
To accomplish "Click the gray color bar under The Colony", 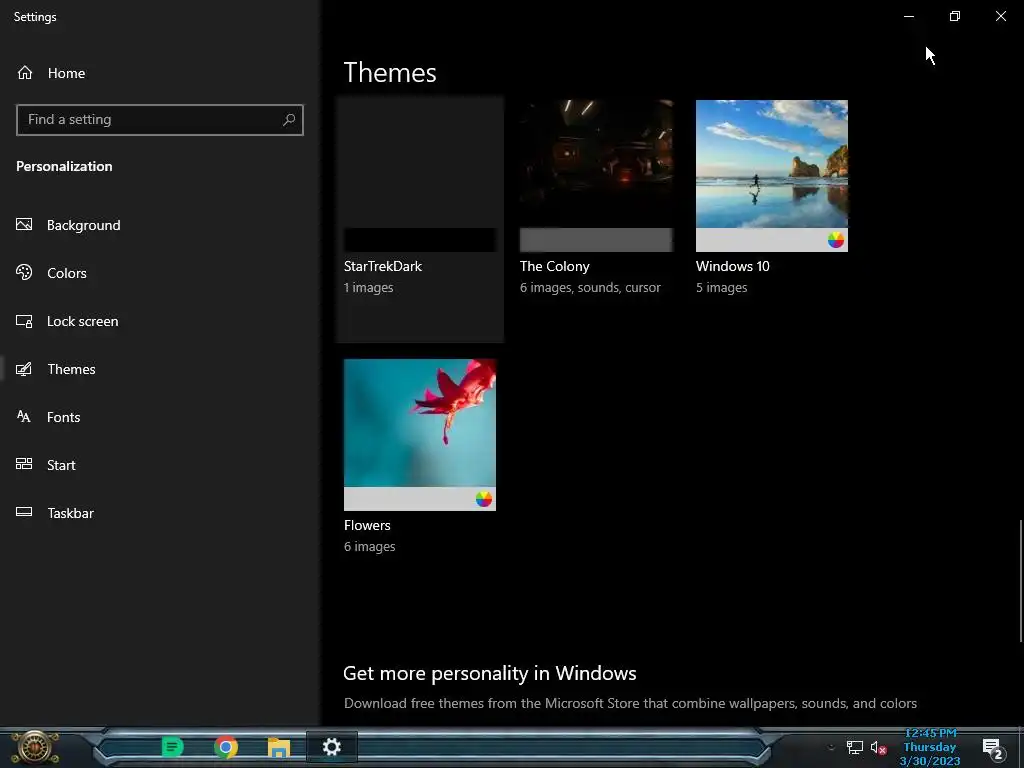I will [x=596, y=240].
